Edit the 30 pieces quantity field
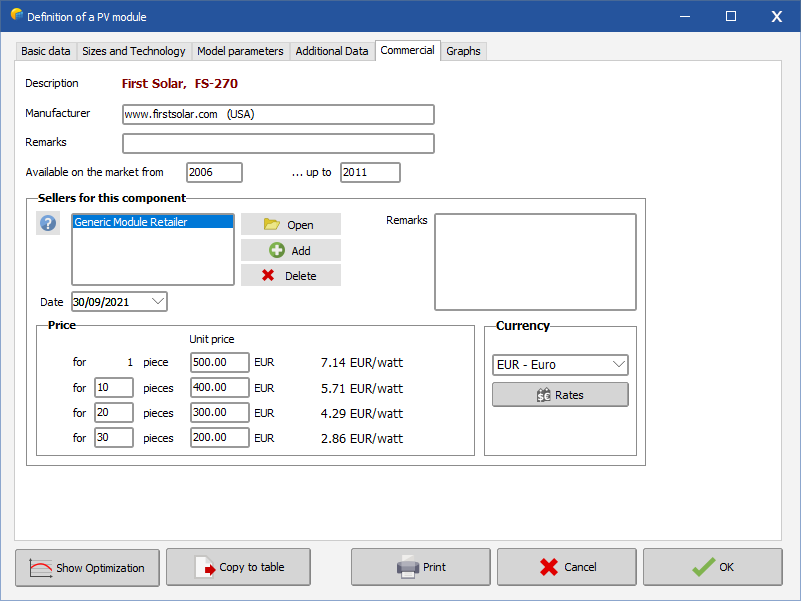 click(114, 437)
